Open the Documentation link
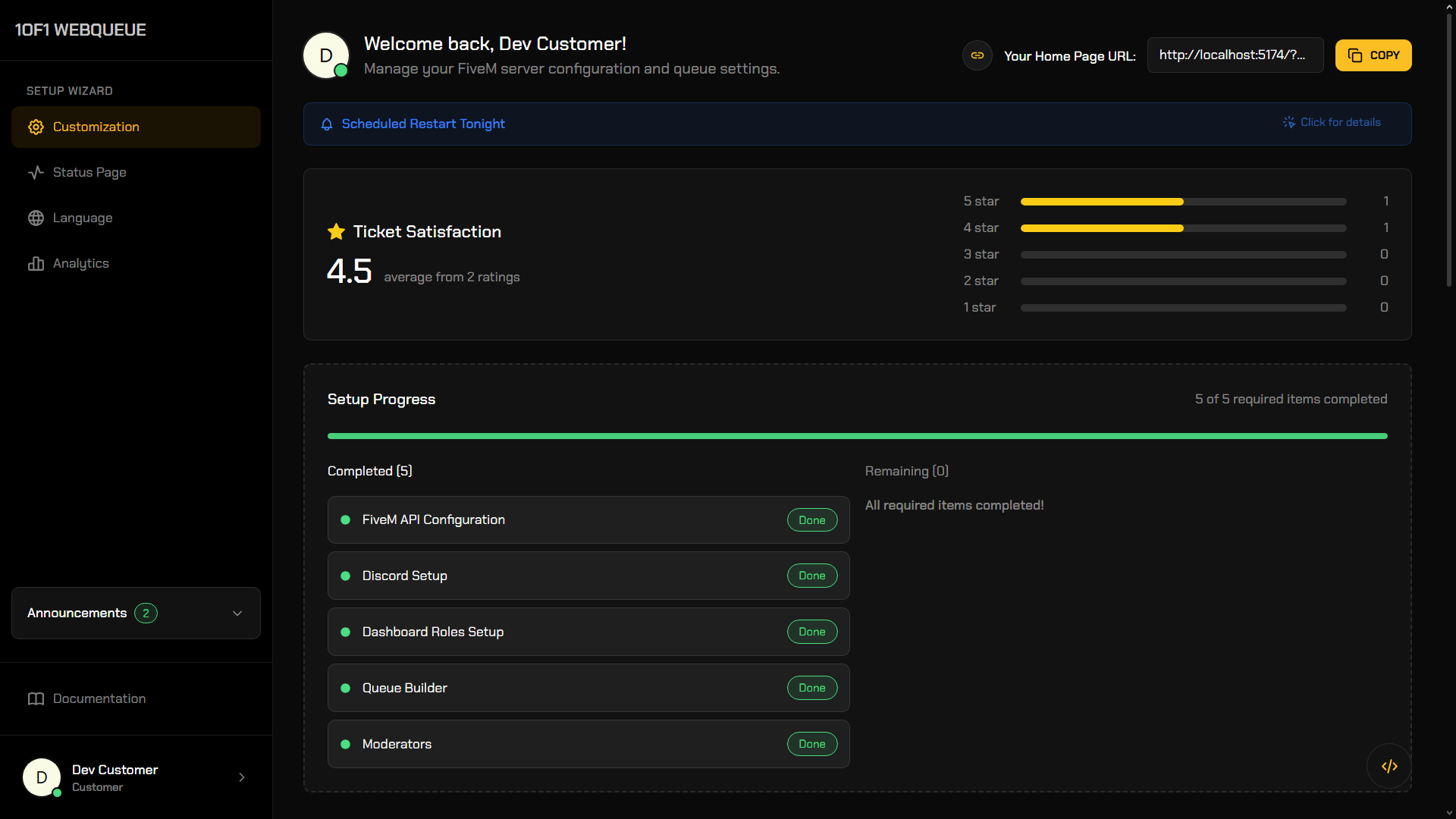 [x=136, y=698]
